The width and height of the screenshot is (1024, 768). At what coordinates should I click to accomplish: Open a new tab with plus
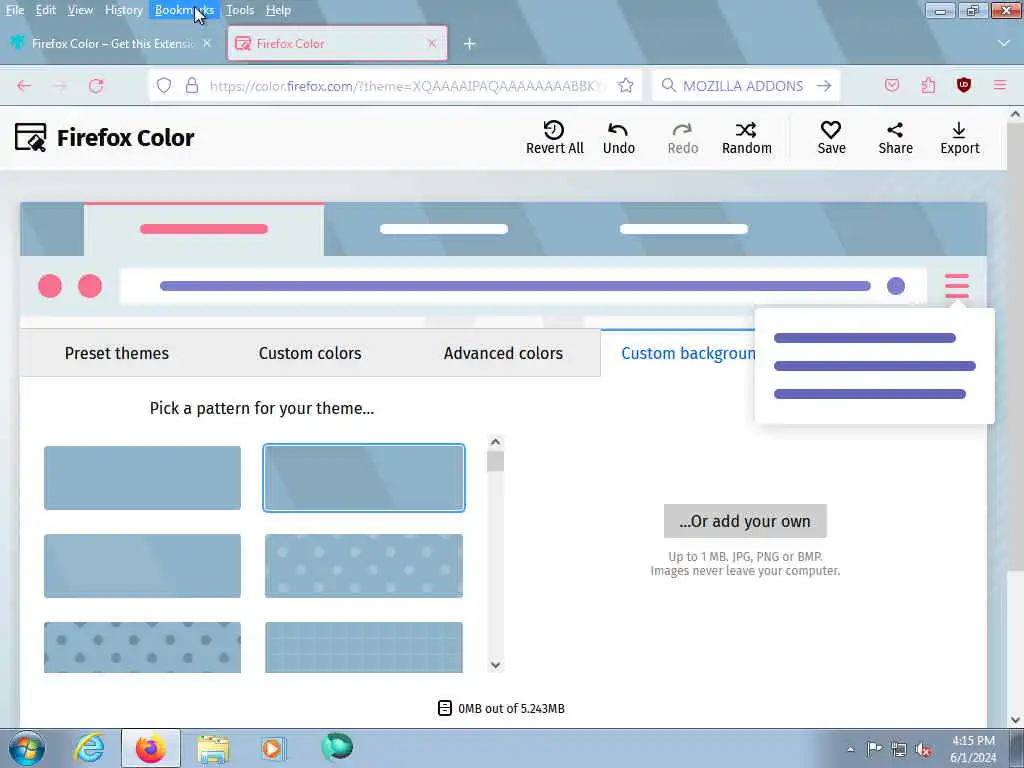469,44
